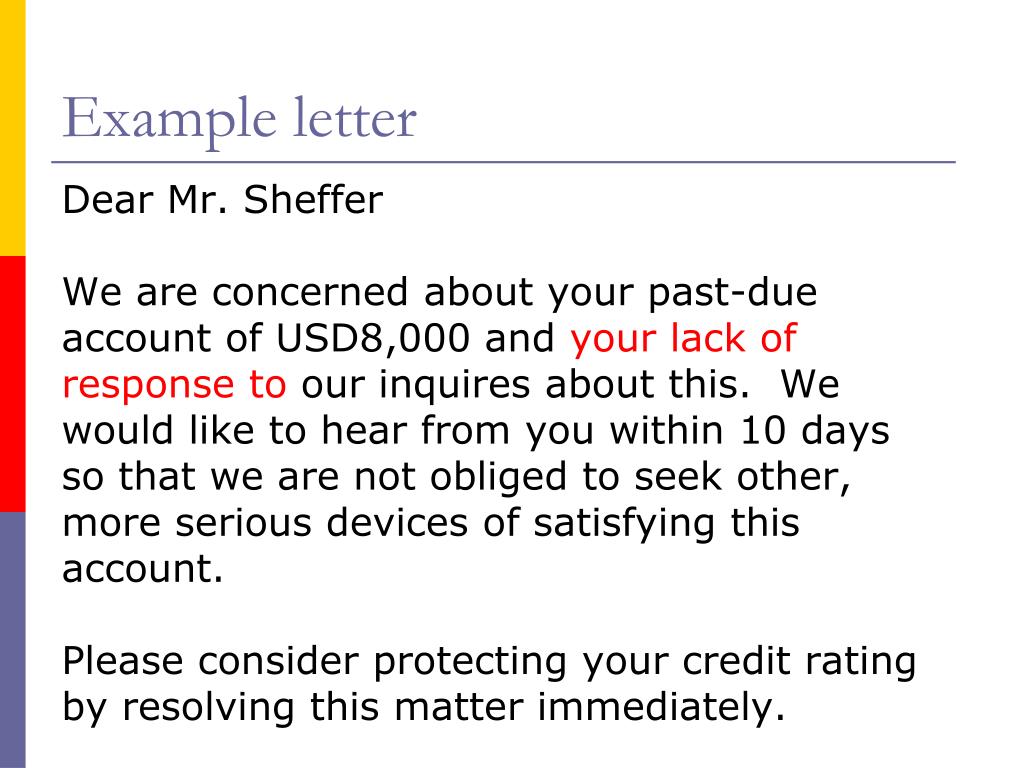
Task: Click the phrase 'past-due' in first line
Action: point(732,293)
